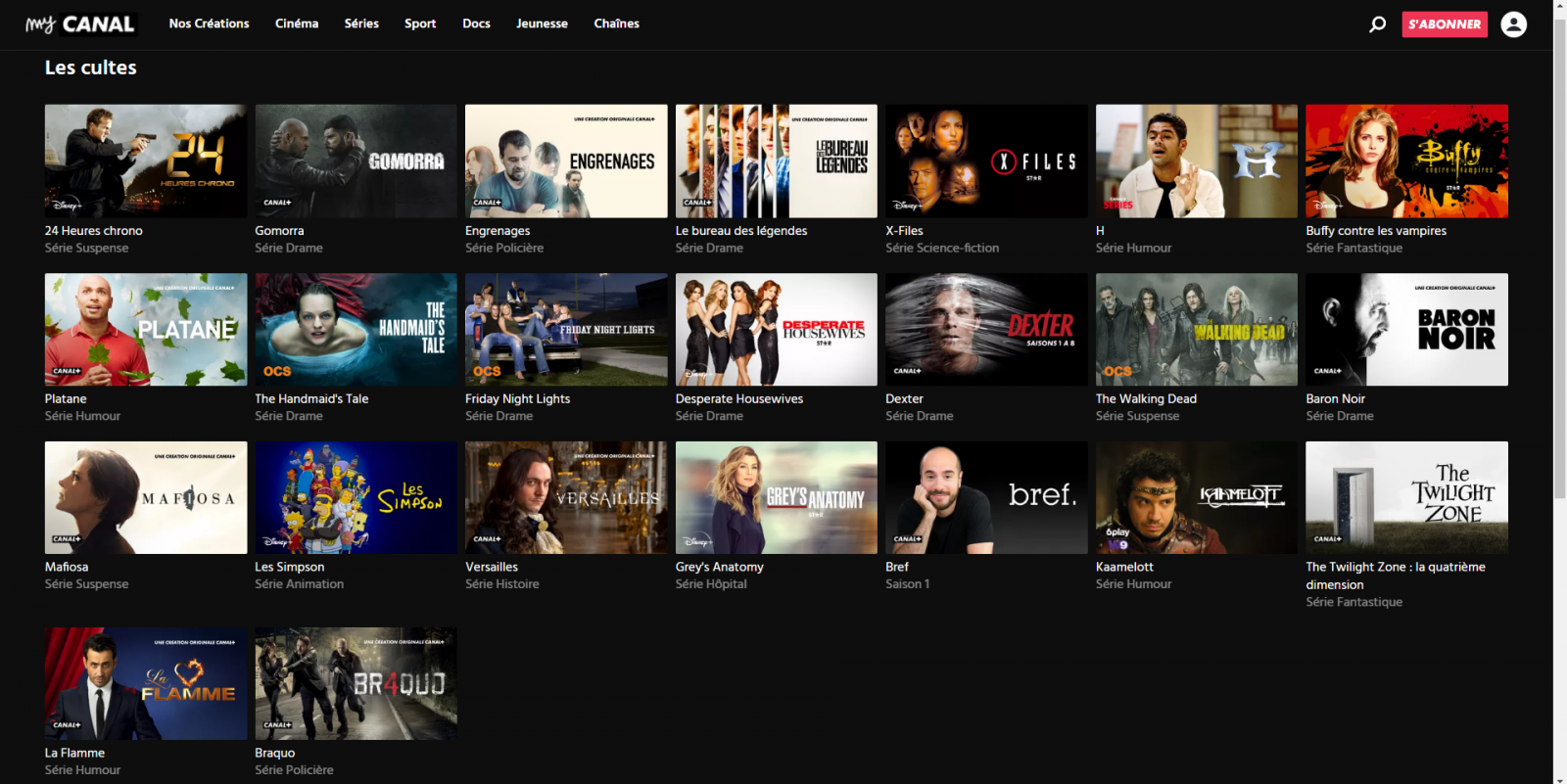Open The Twilight Zone poster
1567x784 pixels.
tap(1406, 497)
